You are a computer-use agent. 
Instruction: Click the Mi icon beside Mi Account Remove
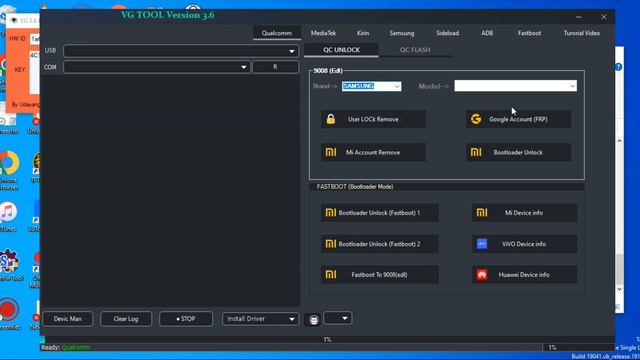coord(331,152)
